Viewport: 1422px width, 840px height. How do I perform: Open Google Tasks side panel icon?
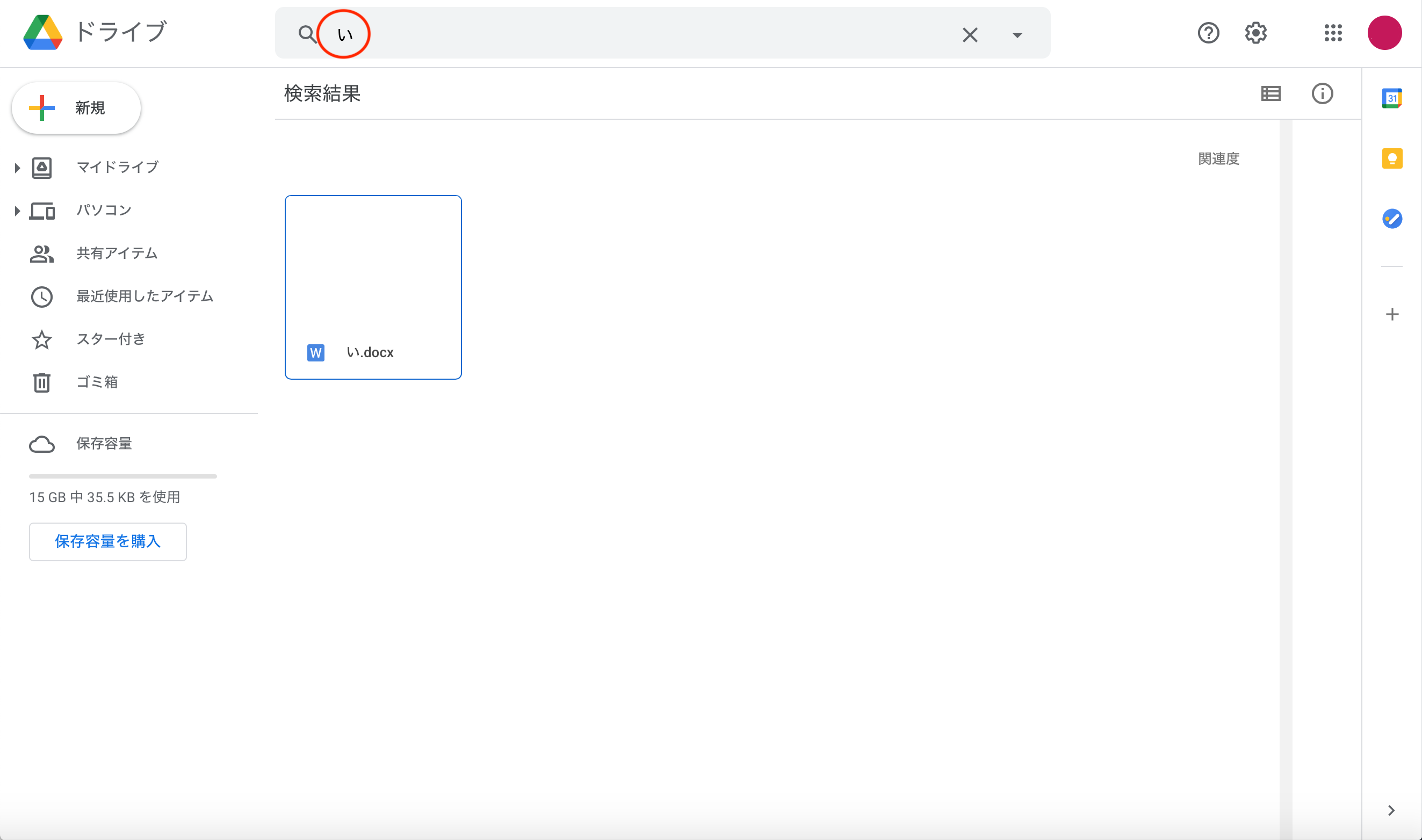pos(1391,219)
